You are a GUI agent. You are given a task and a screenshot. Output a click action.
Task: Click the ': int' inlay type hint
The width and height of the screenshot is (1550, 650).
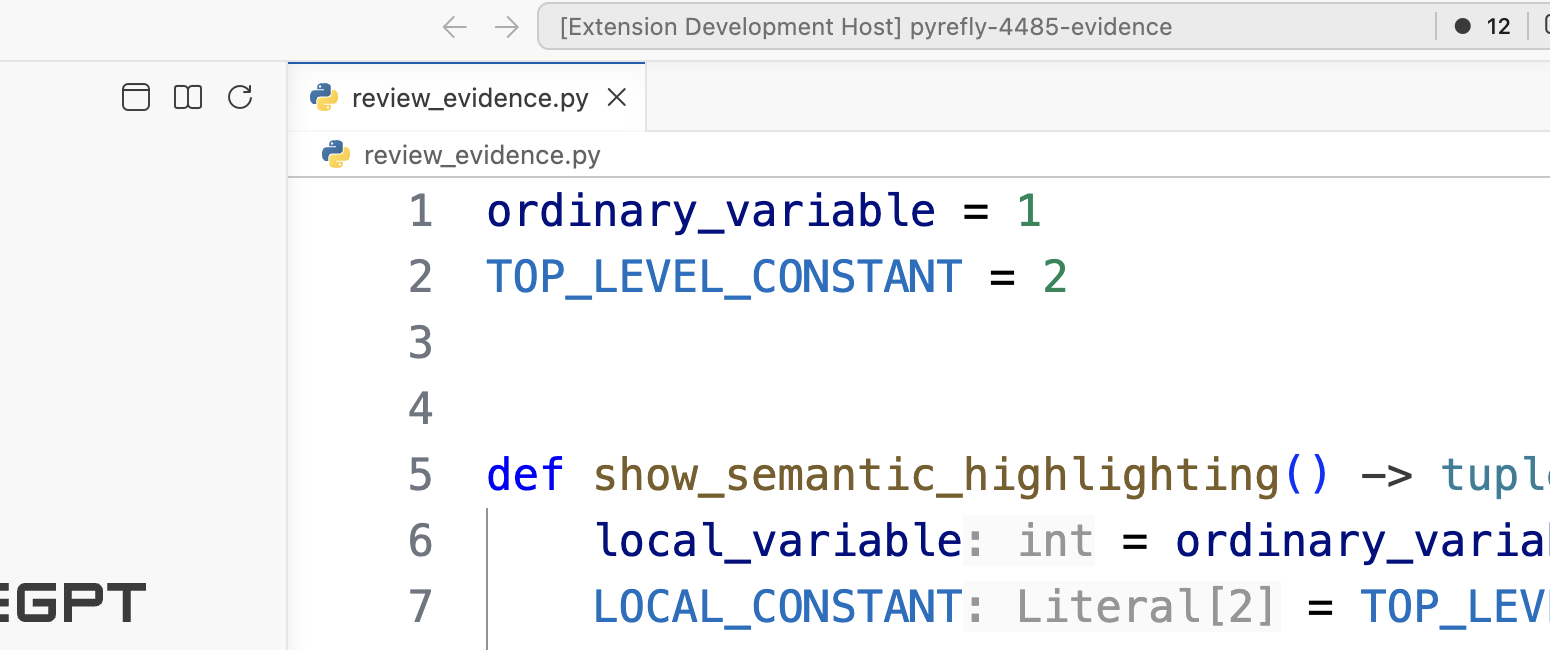pyautogui.click(x=1029, y=541)
